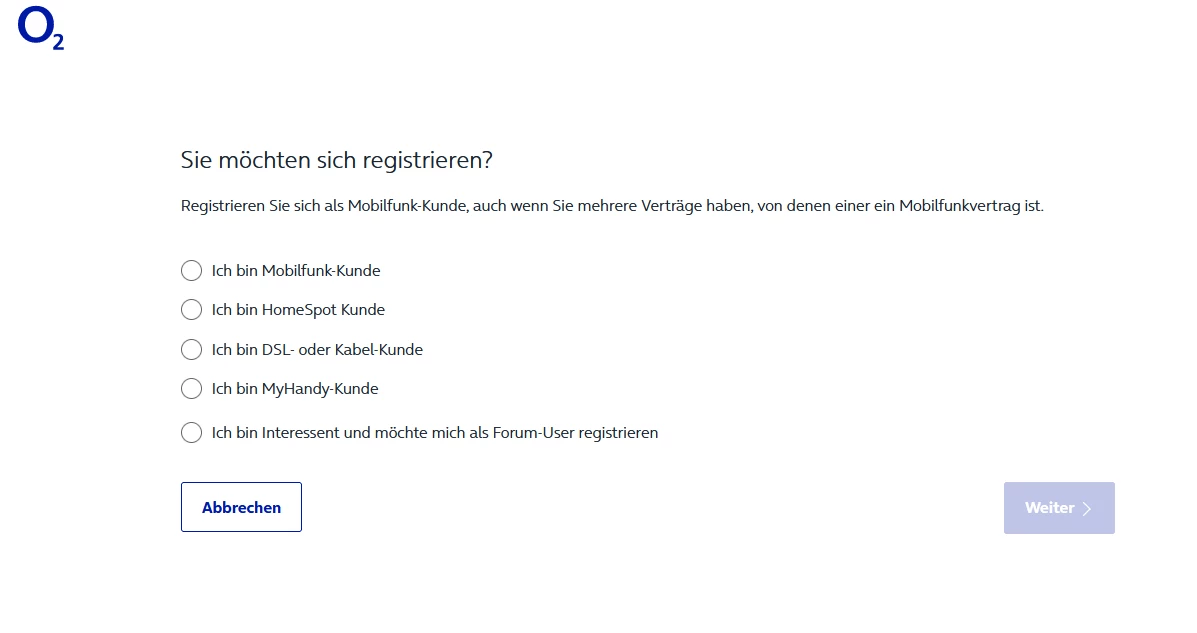
Task: Click the 'Ich bin DSL- oder Kabel-Kunde' label
Action: 317,350
